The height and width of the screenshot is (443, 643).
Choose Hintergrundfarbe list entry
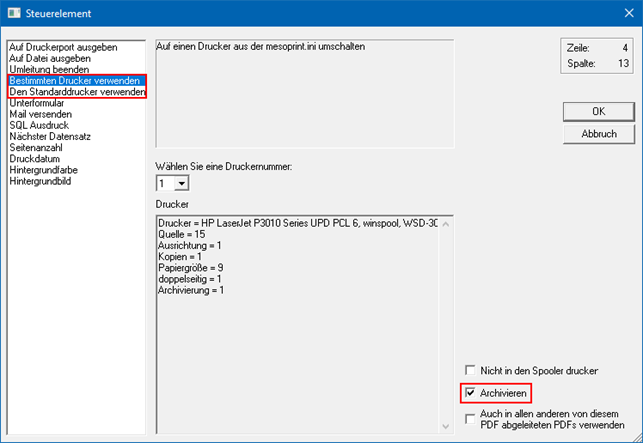tap(44, 169)
